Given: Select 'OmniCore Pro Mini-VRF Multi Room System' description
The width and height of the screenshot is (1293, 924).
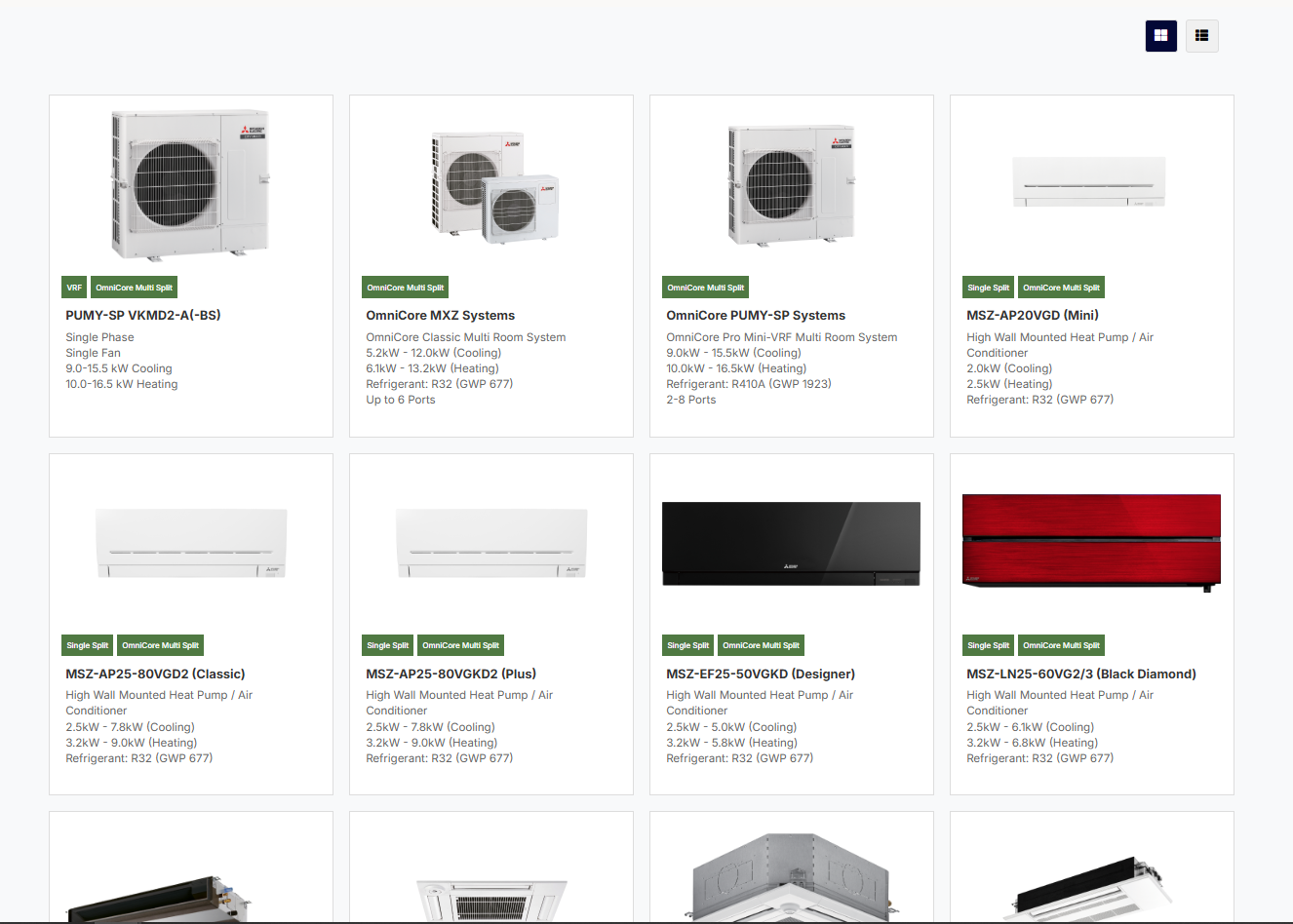Looking at the screenshot, I should [x=782, y=337].
